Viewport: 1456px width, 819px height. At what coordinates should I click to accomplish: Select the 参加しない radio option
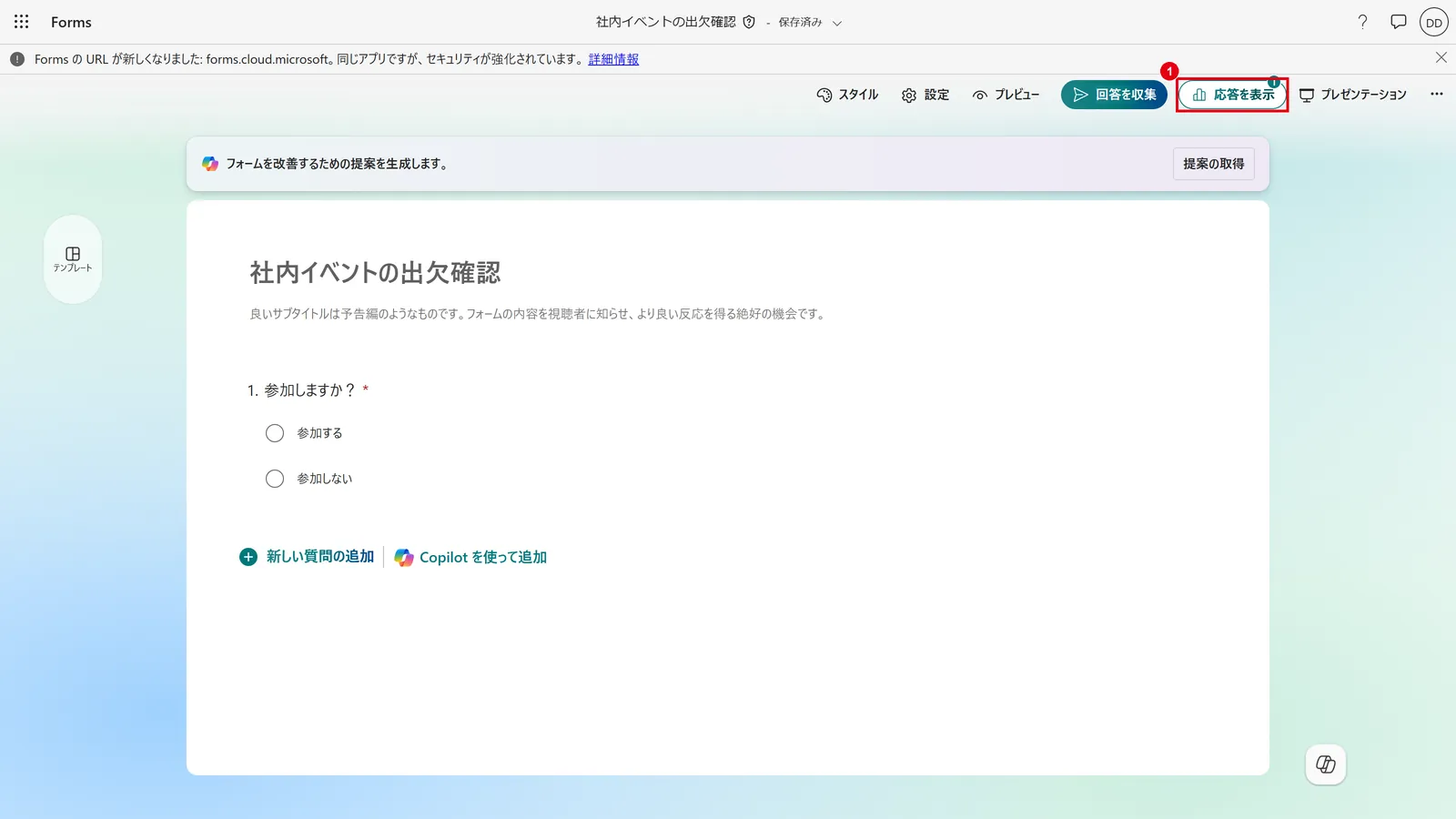(x=275, y=479)
